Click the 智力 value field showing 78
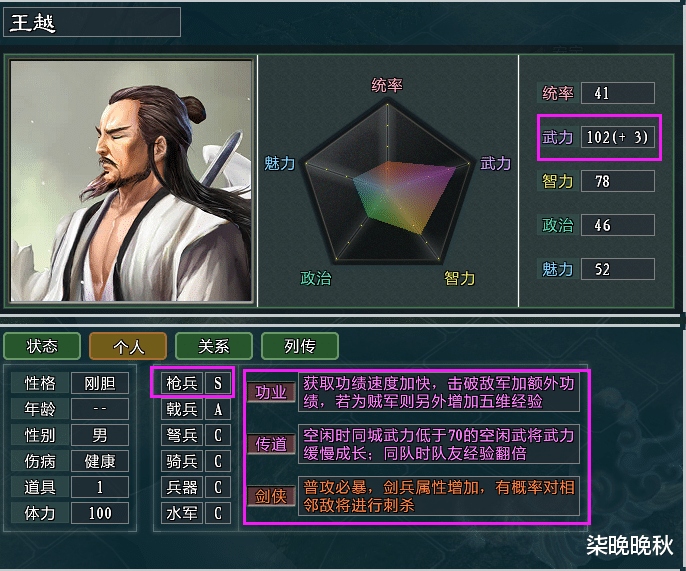686x571 pixels. (x=617, y=181)
